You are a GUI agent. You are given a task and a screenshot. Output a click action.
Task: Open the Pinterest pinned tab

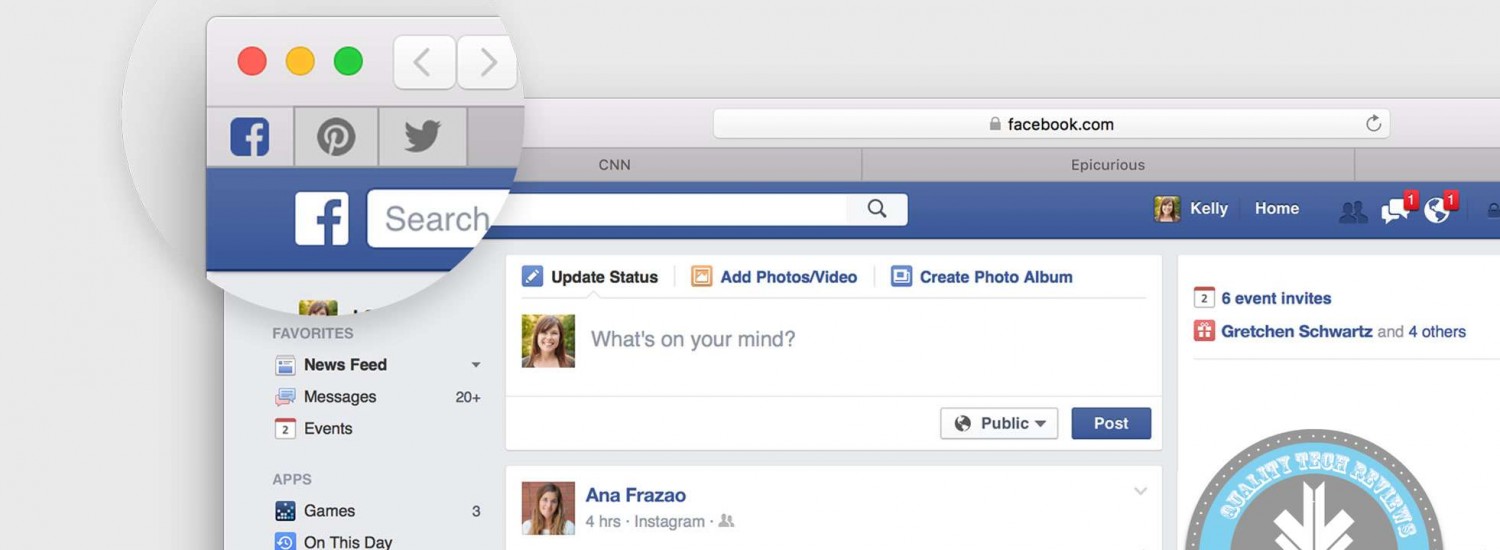pyautogui.click(x=336, y=137)
